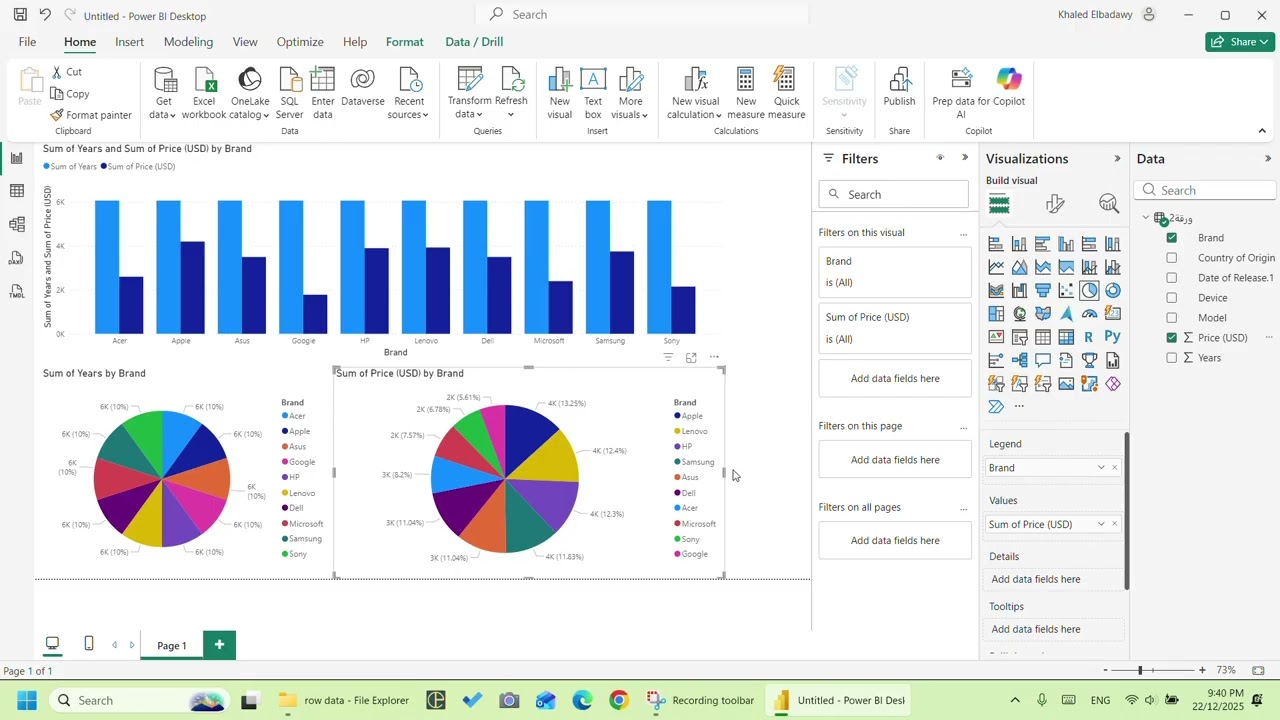Click the zoom slider handle
The height and width of the screenshot is (720, 1280).
(1140, 670)
